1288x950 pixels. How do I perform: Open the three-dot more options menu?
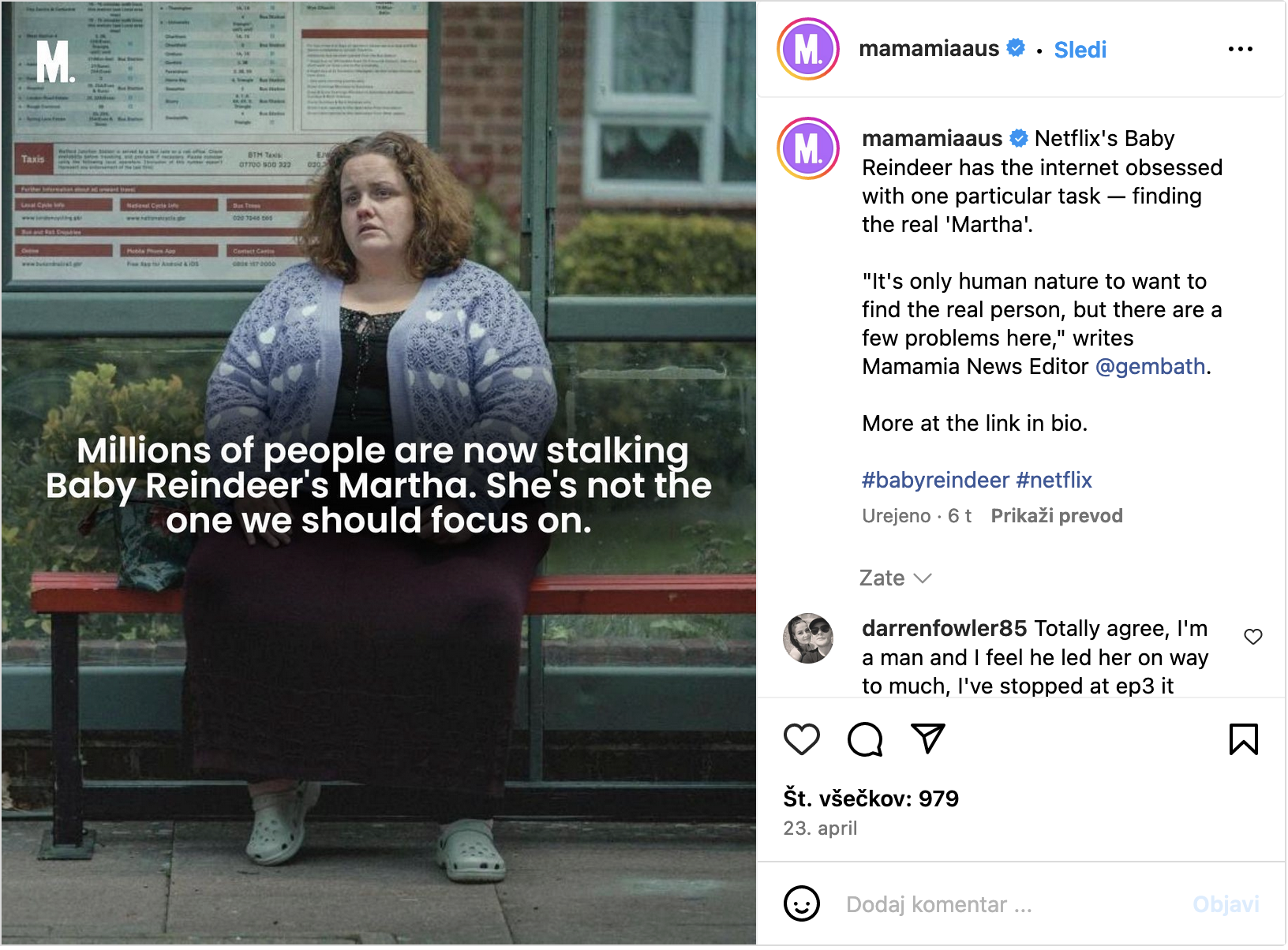[1240, 49]
